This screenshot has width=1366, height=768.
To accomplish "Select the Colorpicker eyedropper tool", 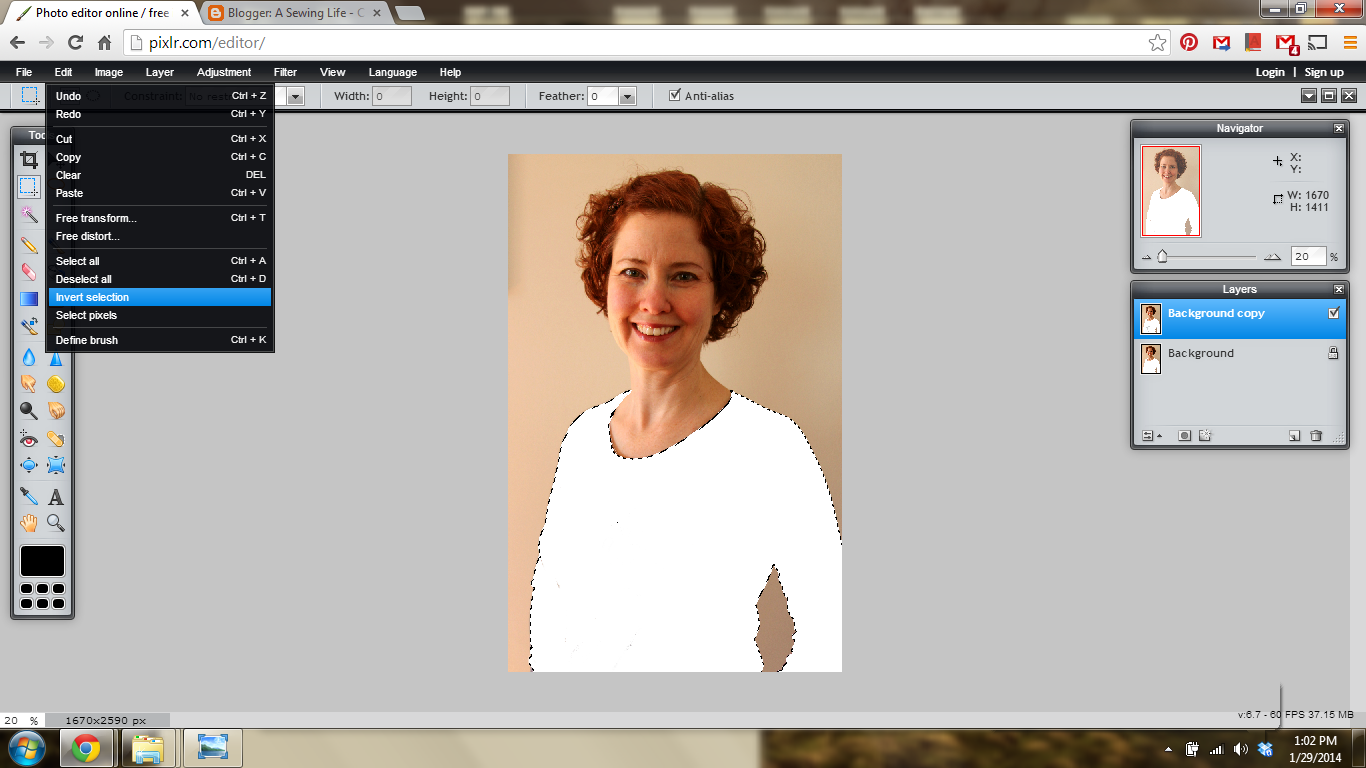I will pos(29,496).
